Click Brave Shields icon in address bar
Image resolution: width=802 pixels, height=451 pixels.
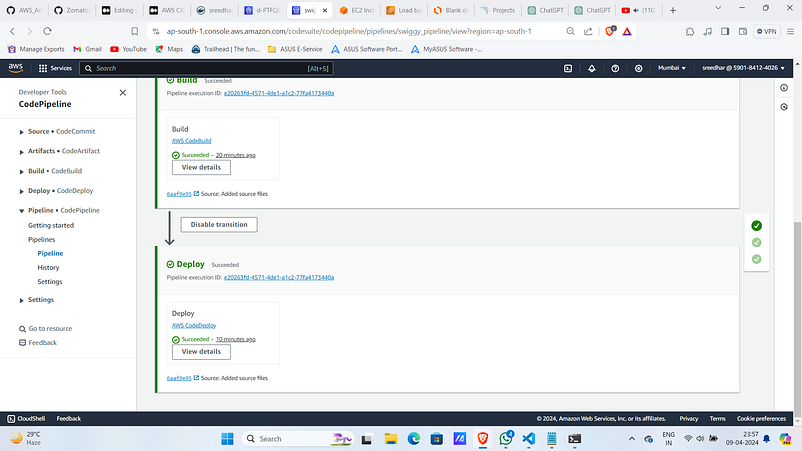tap(609, 31)
